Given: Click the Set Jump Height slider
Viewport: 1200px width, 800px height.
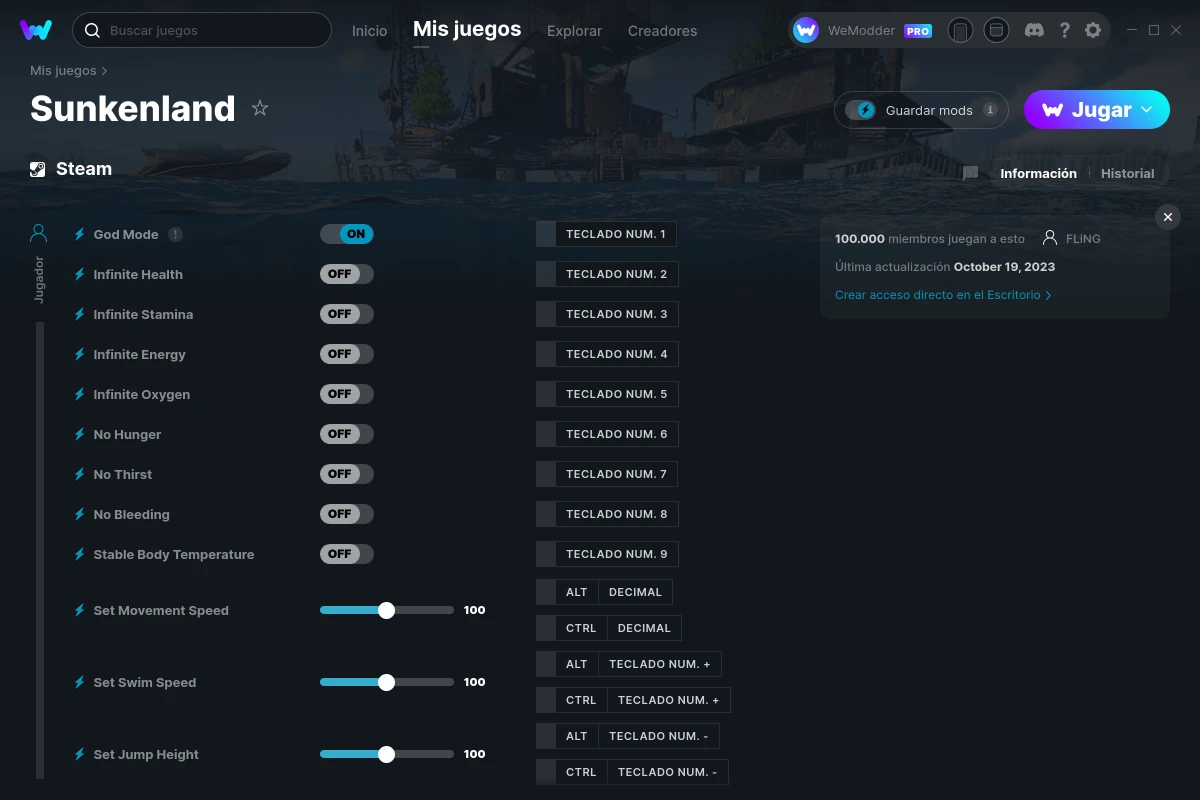Looking at the screenshot, I should (387, 754).
